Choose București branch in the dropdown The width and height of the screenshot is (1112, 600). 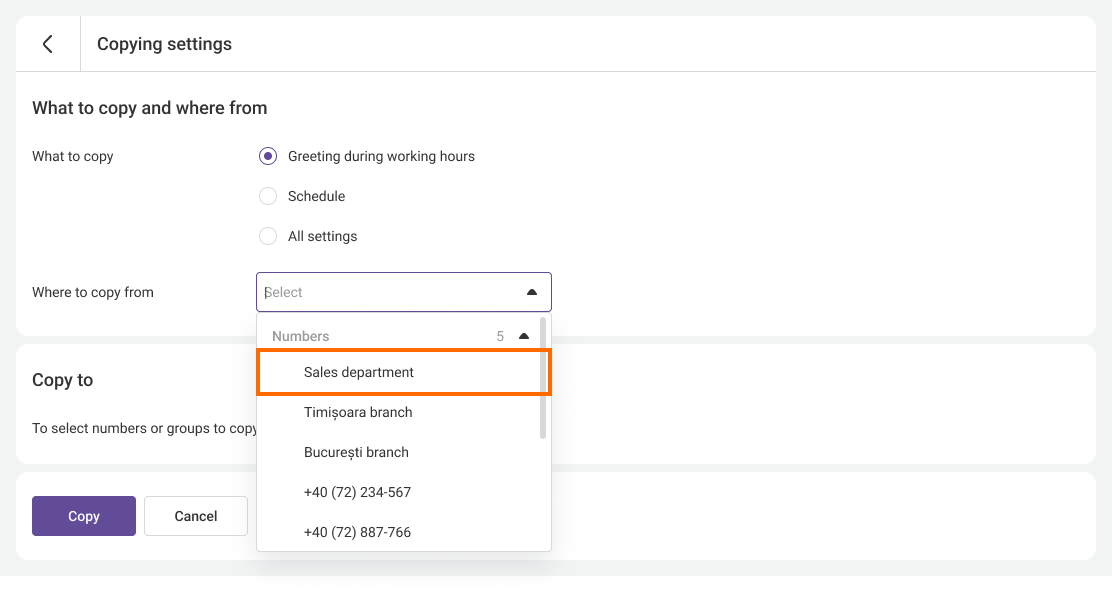click(356, 452)
